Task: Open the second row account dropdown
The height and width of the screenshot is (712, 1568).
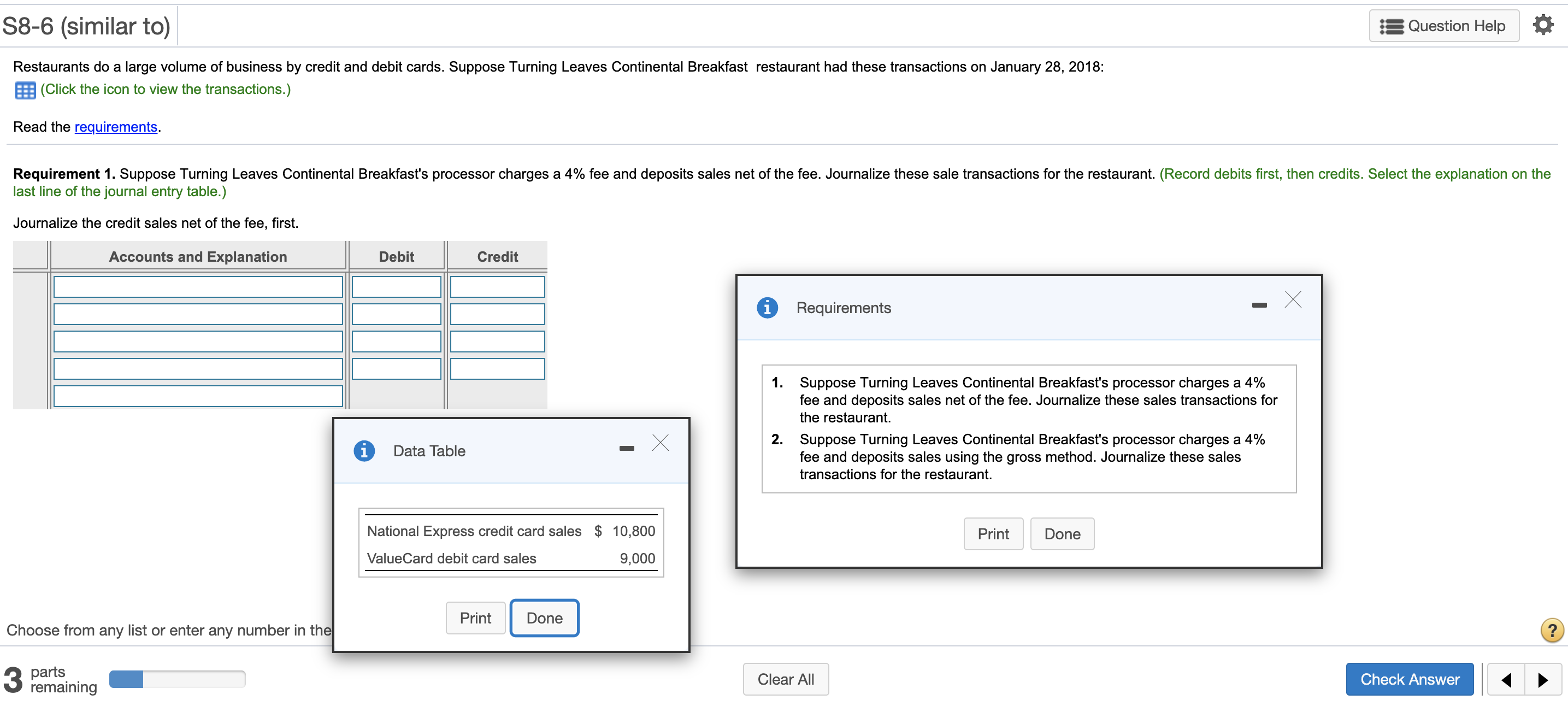Action: click(198, 314)
